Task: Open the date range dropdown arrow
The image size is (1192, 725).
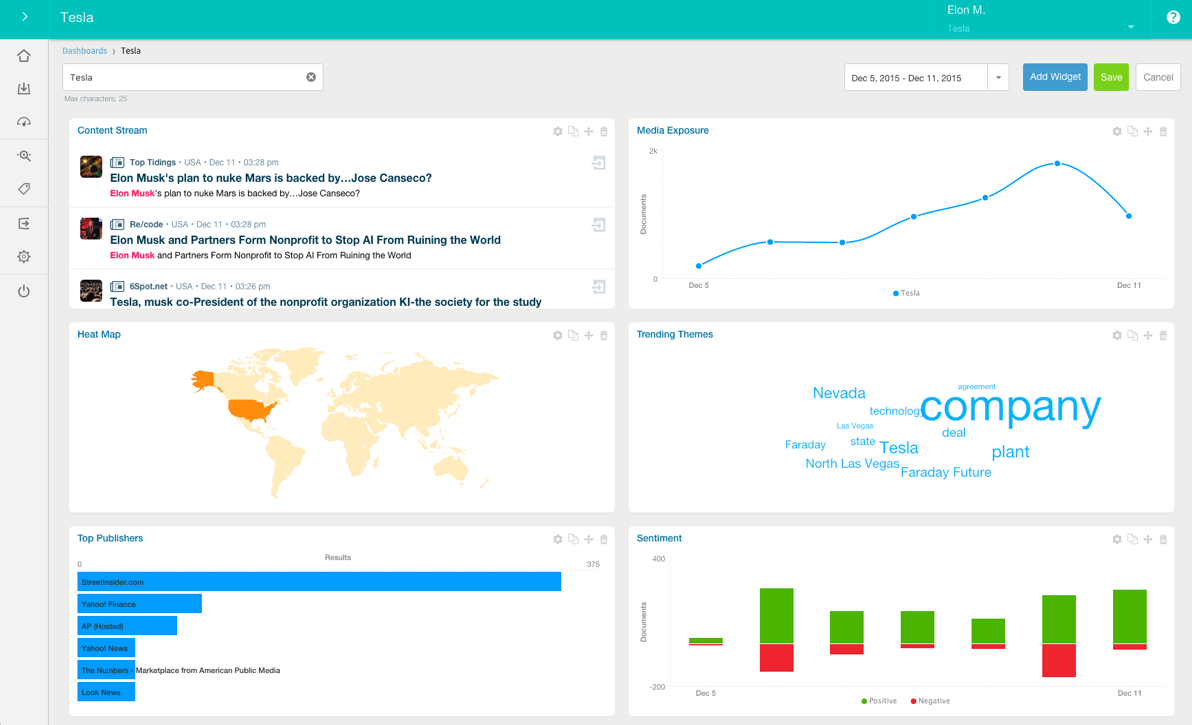Action: (x=998, y=78)
